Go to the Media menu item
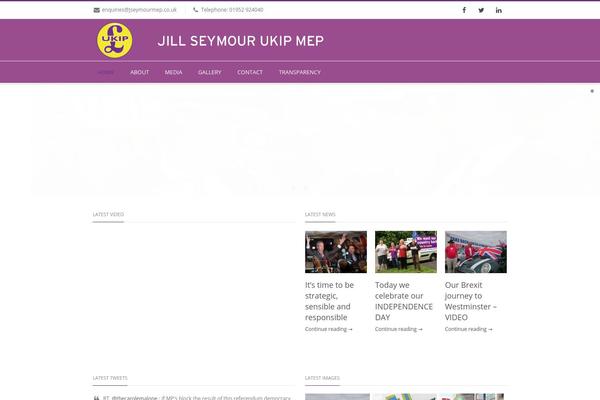The image size is (600, 400). click(x=173, y=72)
